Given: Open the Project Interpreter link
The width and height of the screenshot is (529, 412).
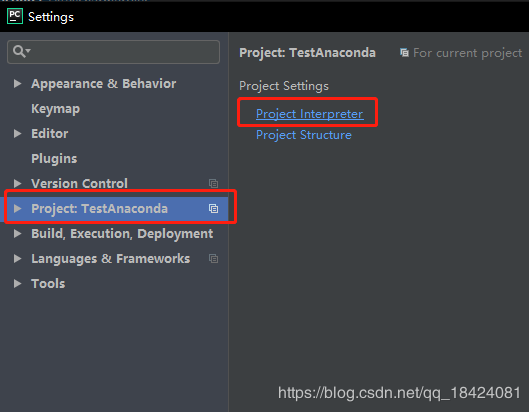Looking at the screenshot, I should [x=309, y=114].
